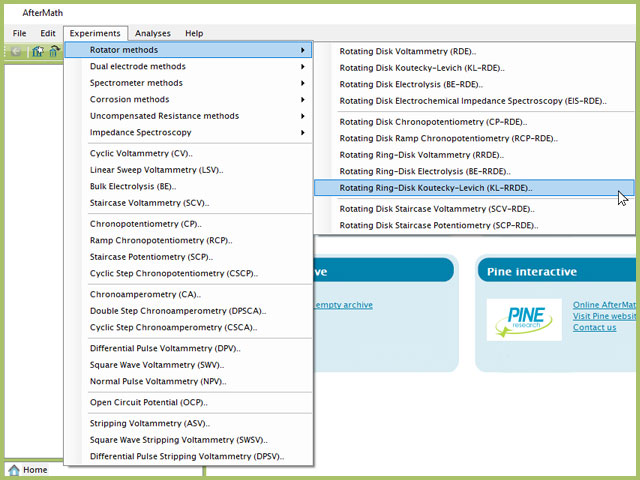This screenshot has height=480, width=640.
Task: Expand the Spectrometer methods submenu
Action: (189, 83)
